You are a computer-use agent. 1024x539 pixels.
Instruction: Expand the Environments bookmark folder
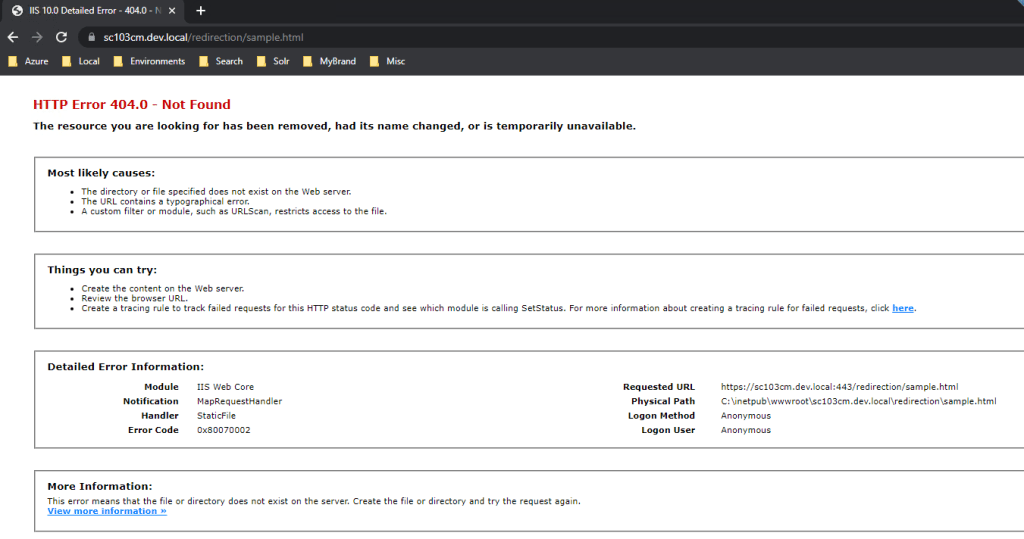click(149, 61)
